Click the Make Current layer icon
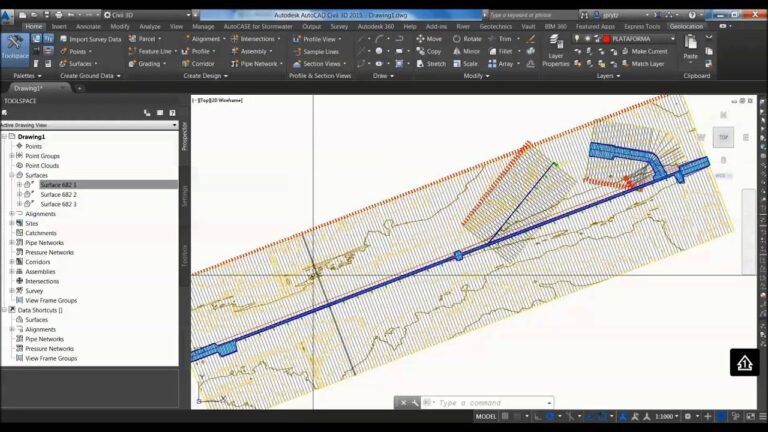This screenshot has width=768, height=432. (x=625, y=51)
